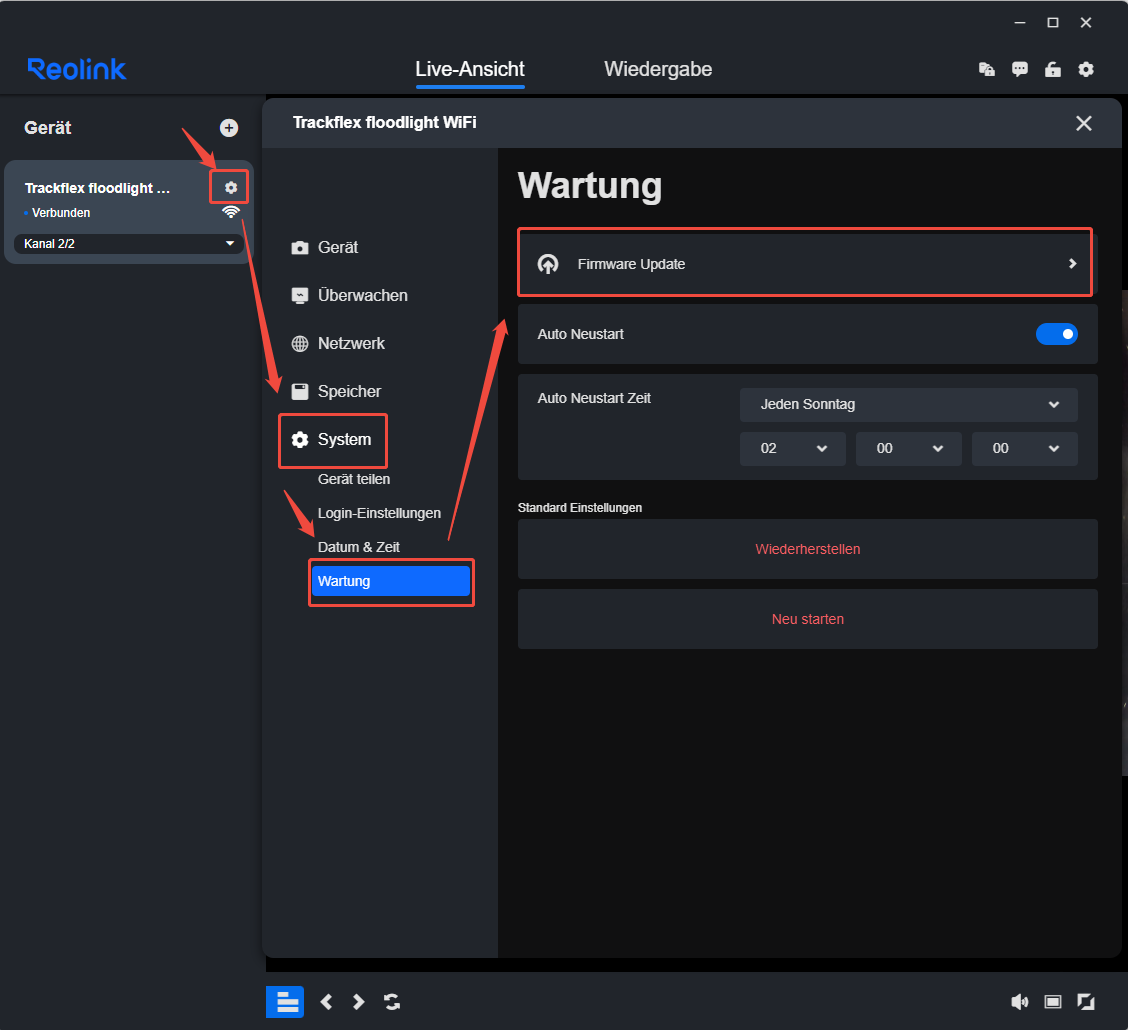1128x1030 pixels.
Task: Open the chat message icon in header
Action: point(1019,69)
